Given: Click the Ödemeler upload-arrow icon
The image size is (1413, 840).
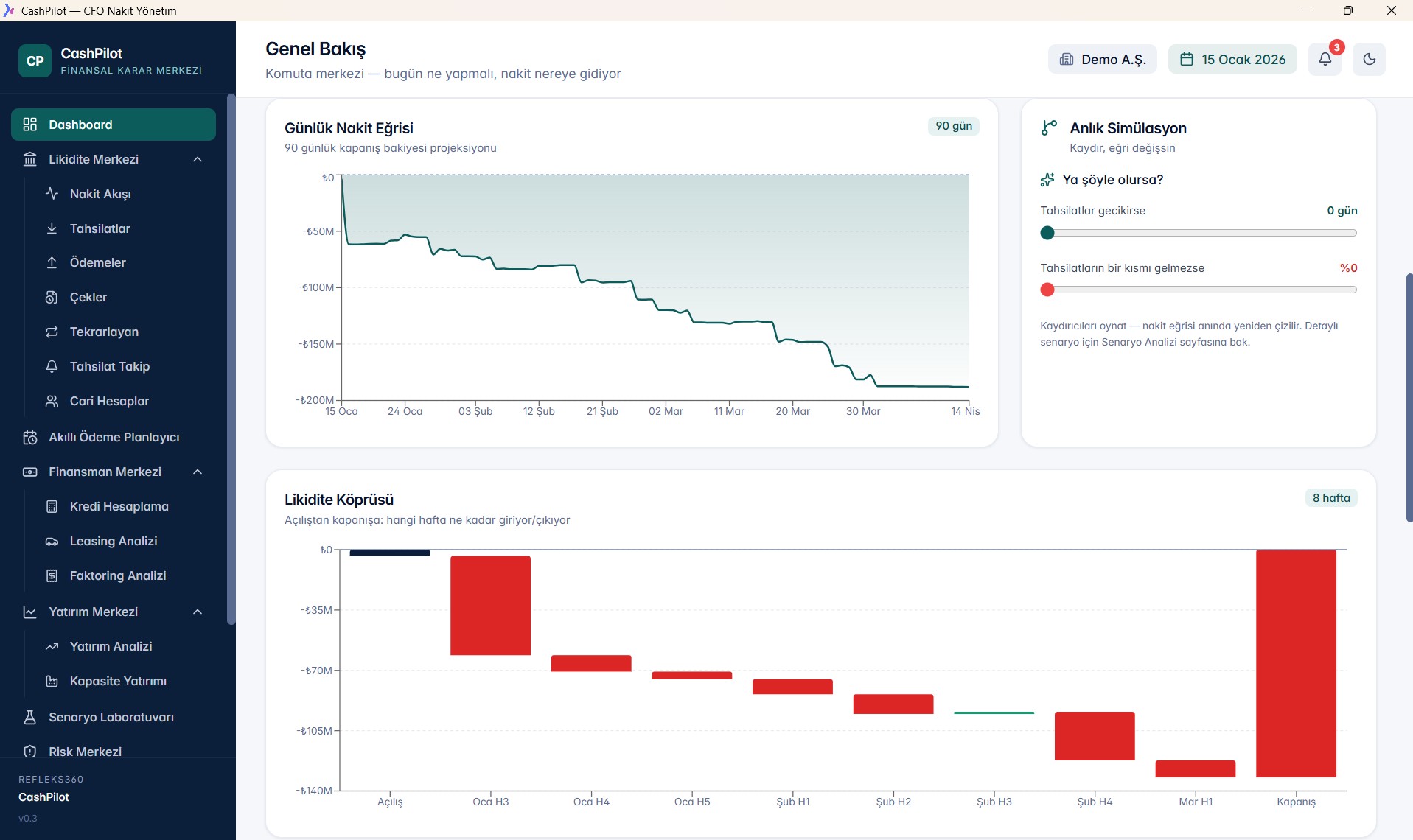Looking at the screenshot, I should [x=52, y=262].
